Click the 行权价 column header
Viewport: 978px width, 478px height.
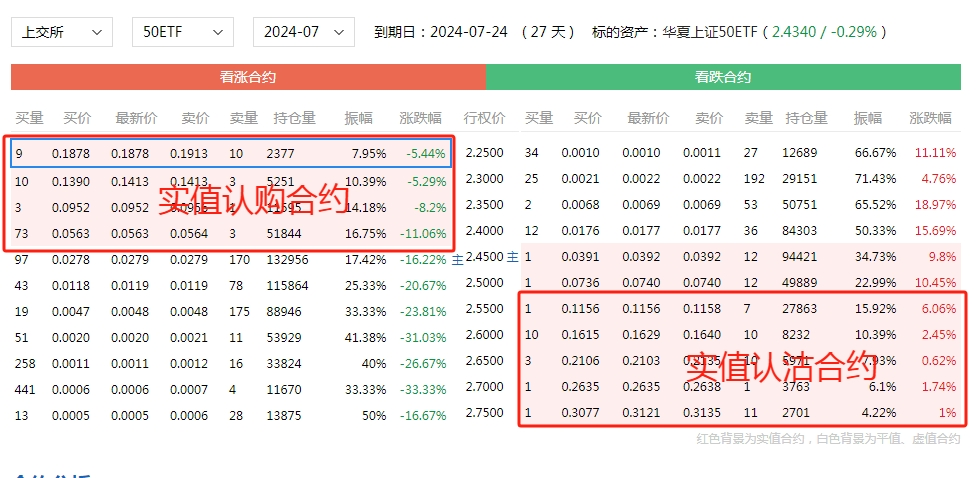tap(484, 117)
